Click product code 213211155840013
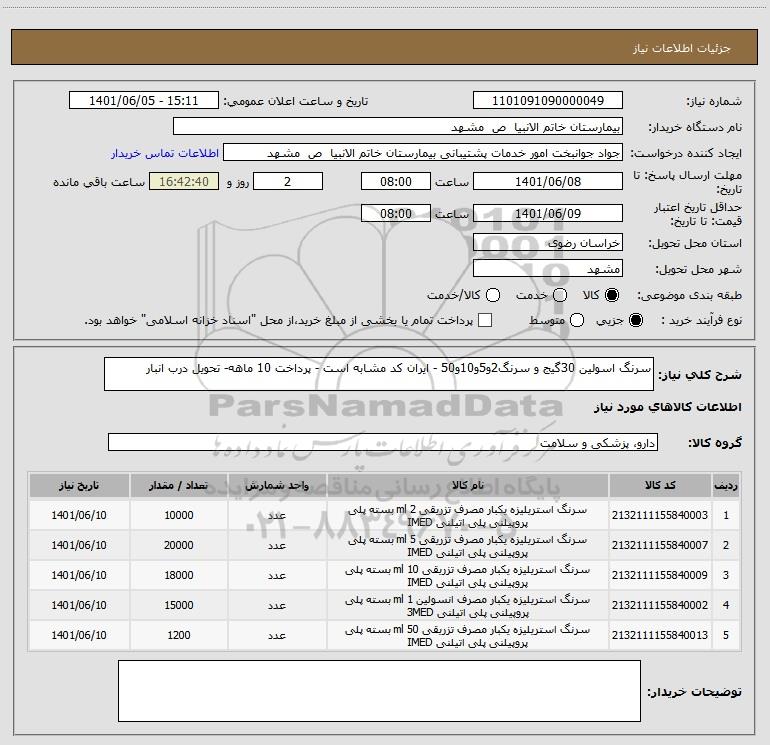Image resolution: width=770 pixels, height=745 pixels. (660, 635)
